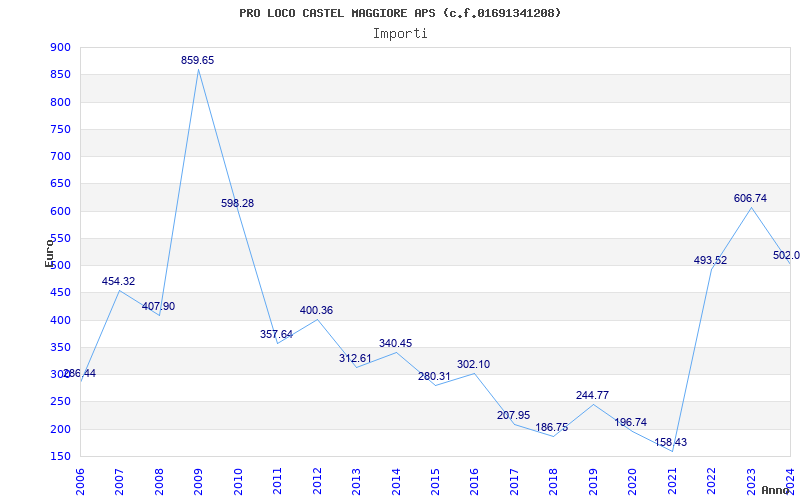Click the 2009 peak point on the line
Image resolution: width=800 pixels, height=500 pixels.
pos(198,69)
